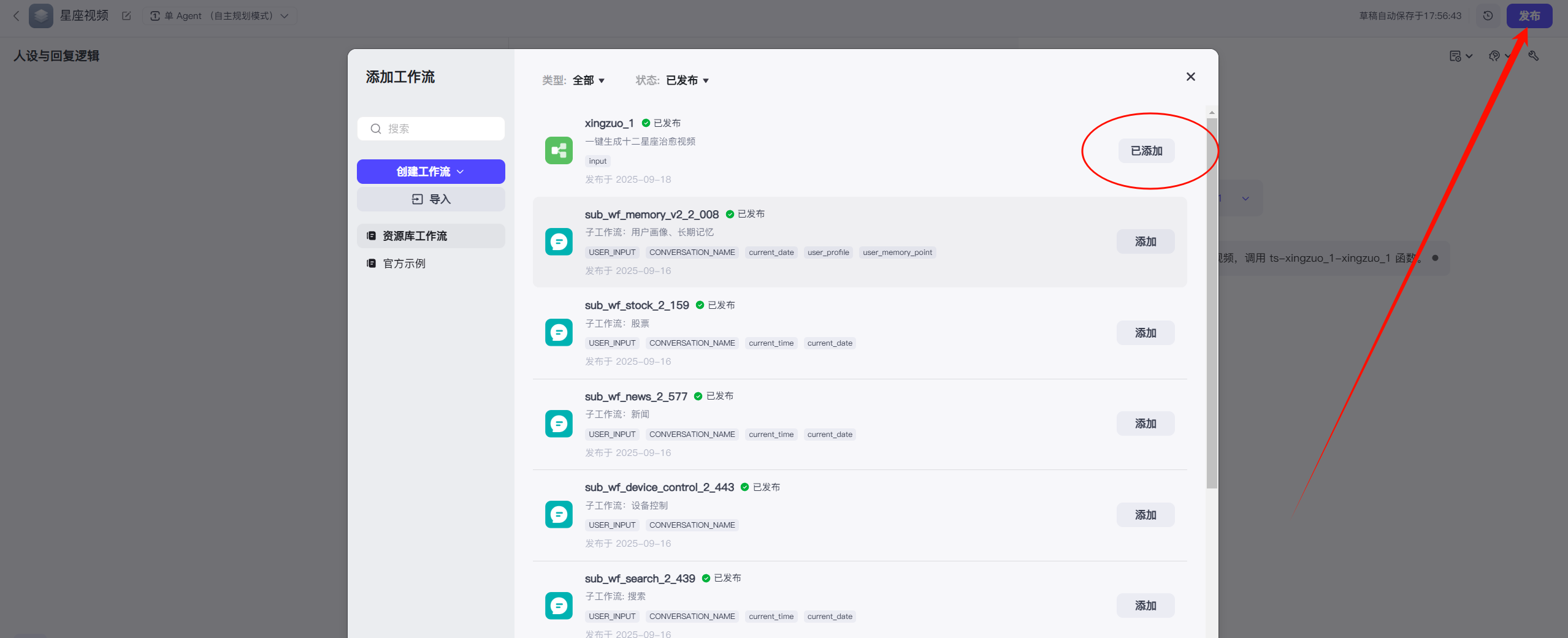Click the wrench debug icon at top right

point(1533,56)
